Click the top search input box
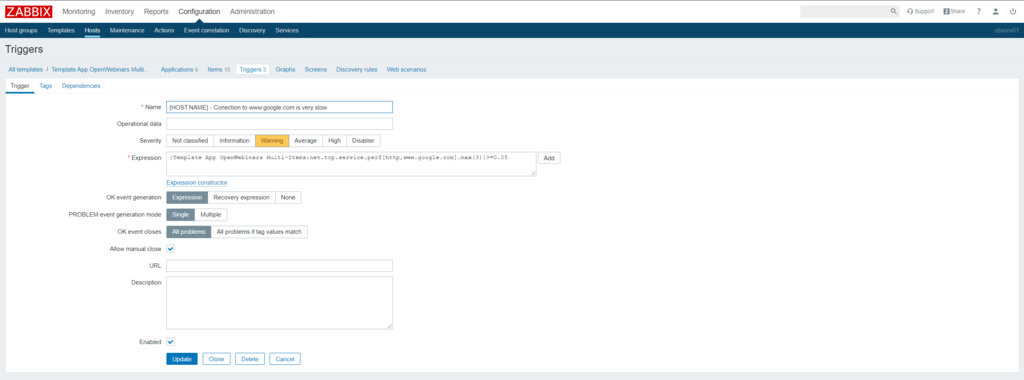The image size is (1024, 380). coord(844,11)
